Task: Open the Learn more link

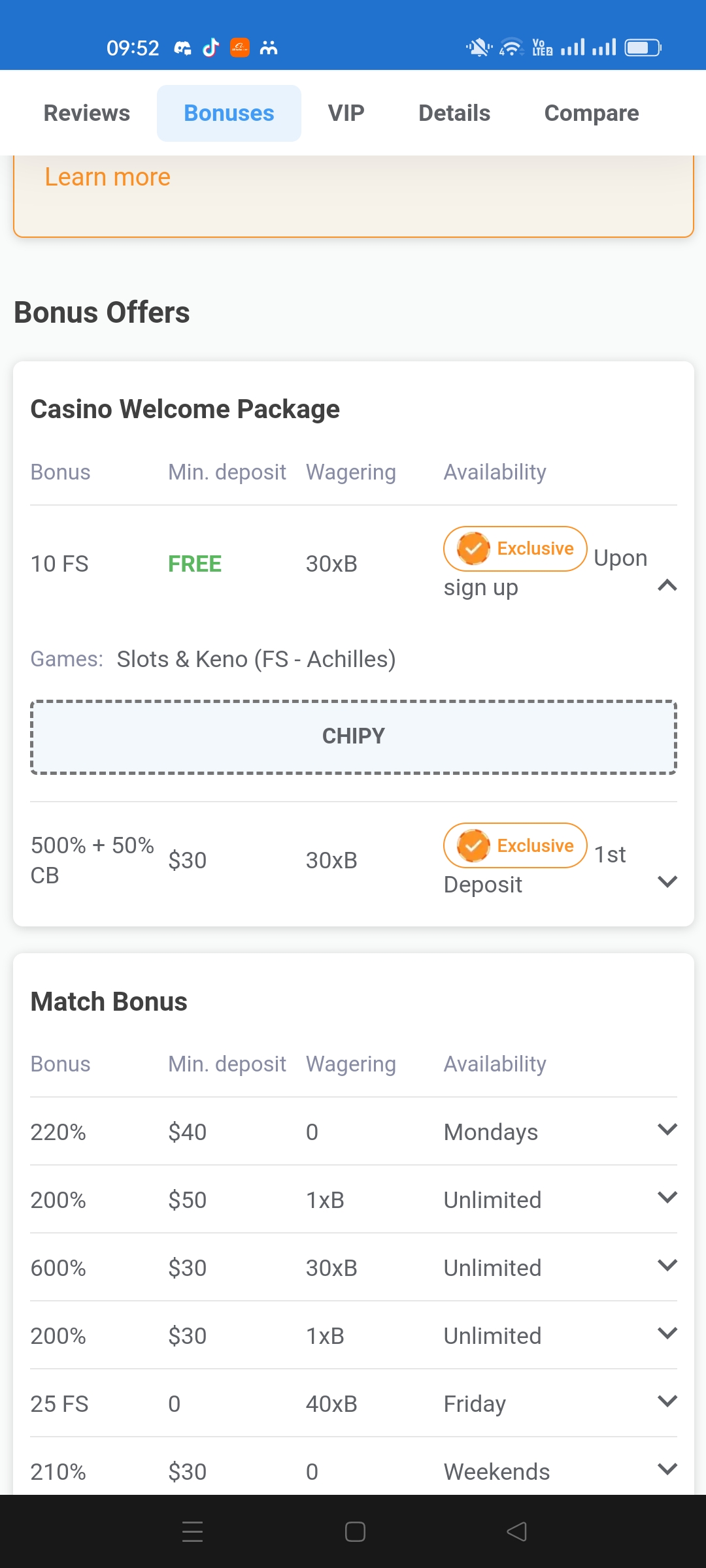Action: click(x=108, y=177)
